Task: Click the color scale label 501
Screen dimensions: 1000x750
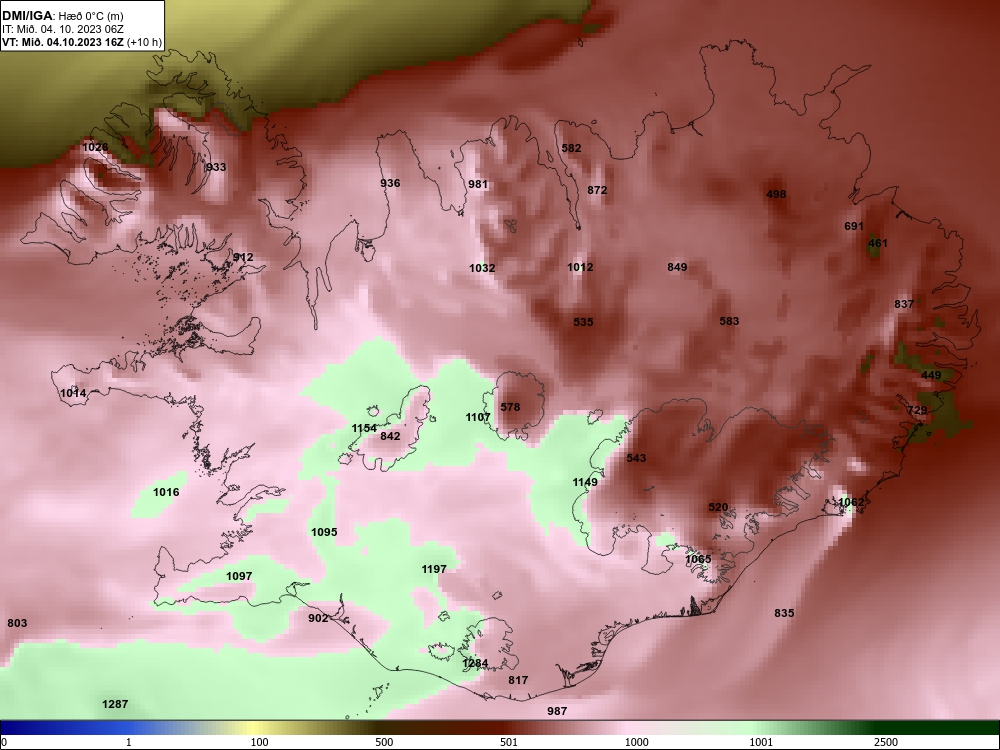Action: [x=509, y=742]
